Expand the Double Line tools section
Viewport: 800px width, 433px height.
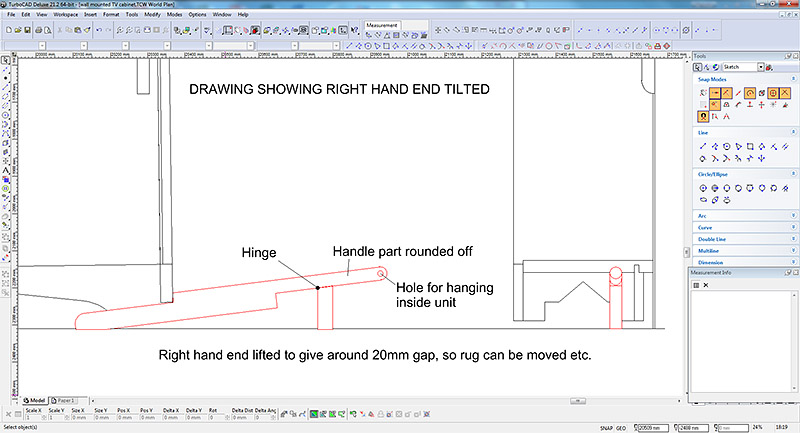[741, 238]
